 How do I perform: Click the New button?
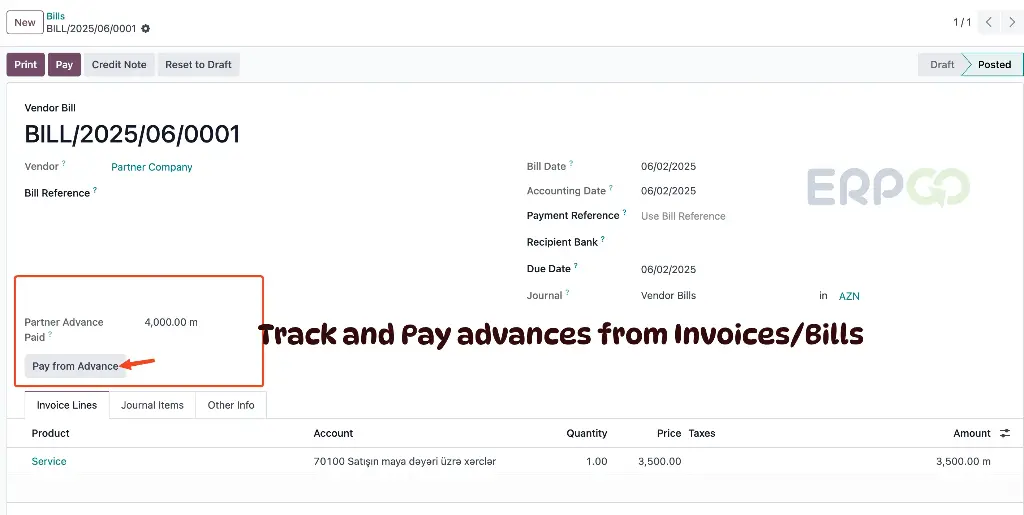[x=25, y=22]
